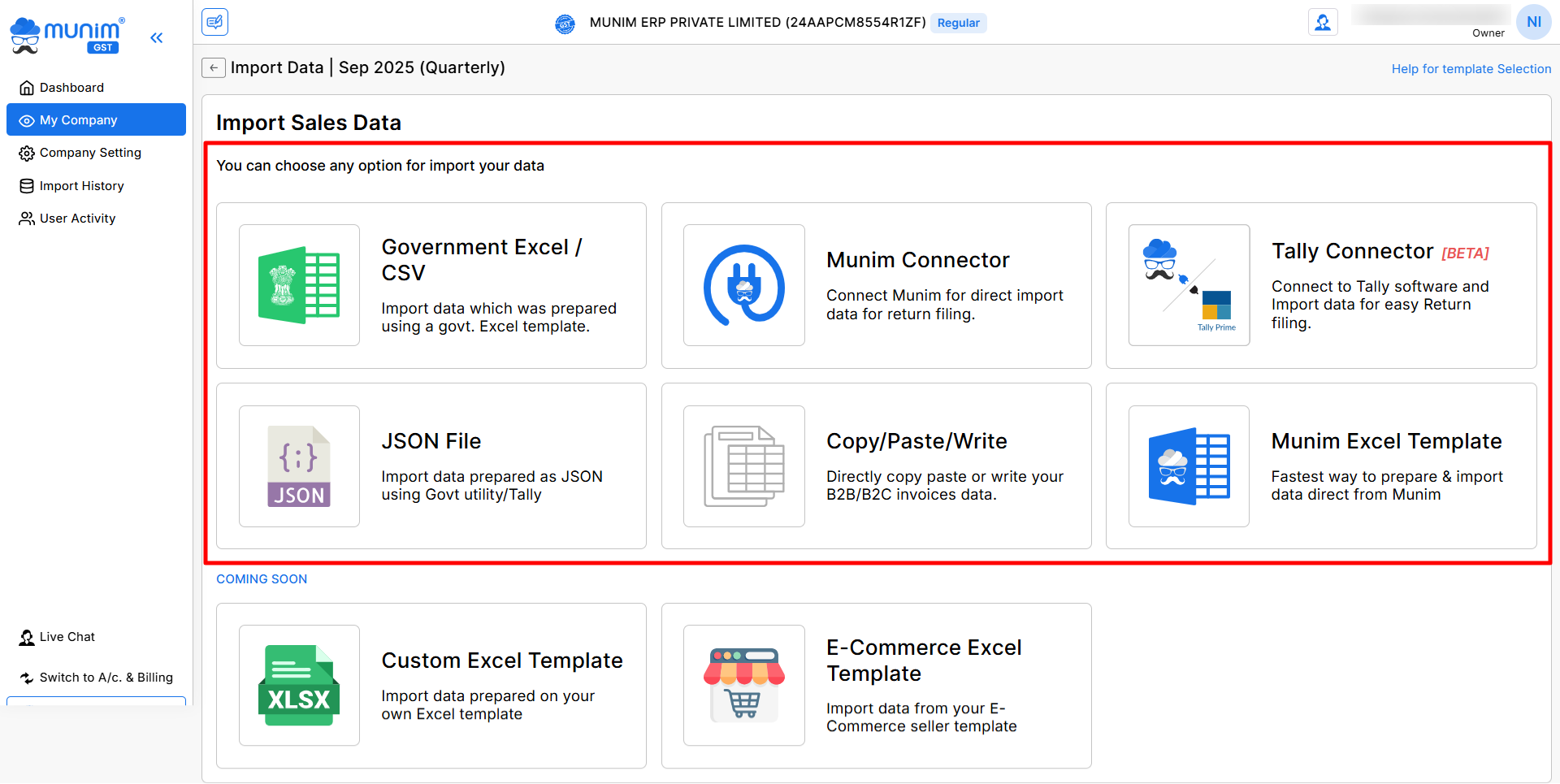
Task: Start Live Chat from sidebar
Action: [67, 637]
